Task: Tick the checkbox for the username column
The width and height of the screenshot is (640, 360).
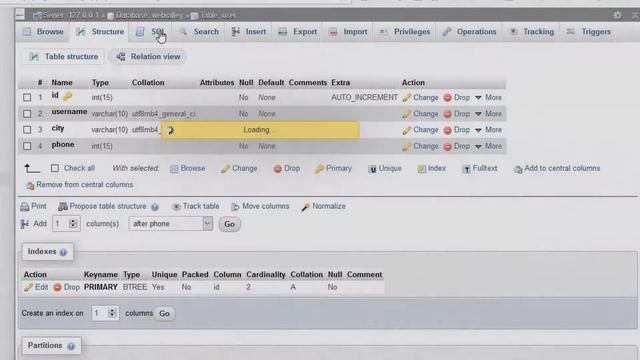Action: pyautogui.click(x=27, y=114)
